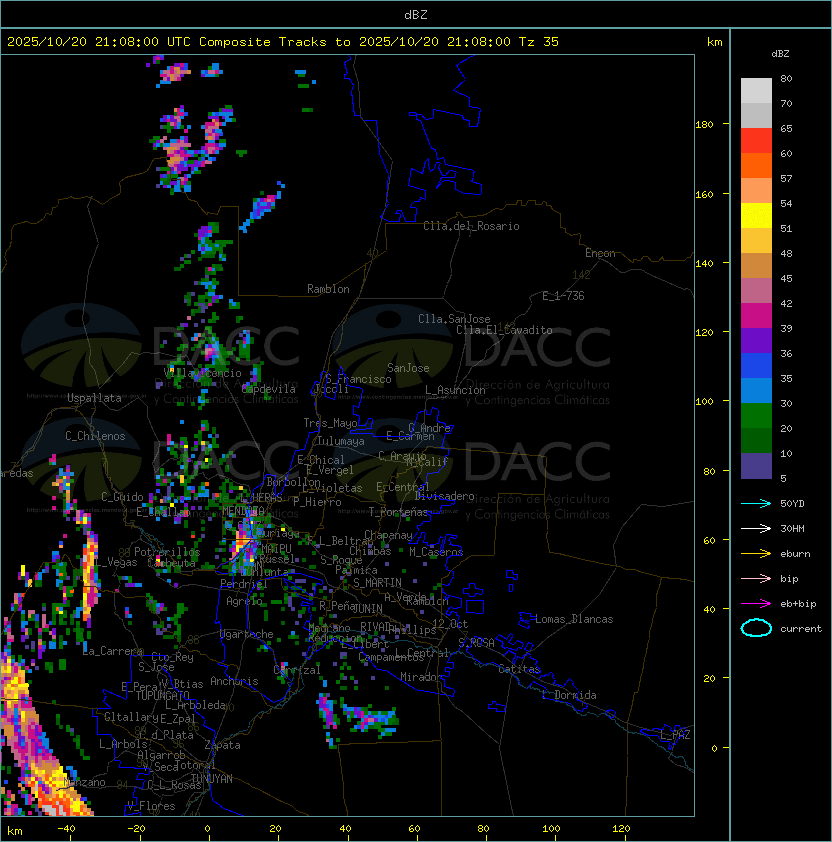Click the bip pink arrow legend icon

(x=756, y=578)
